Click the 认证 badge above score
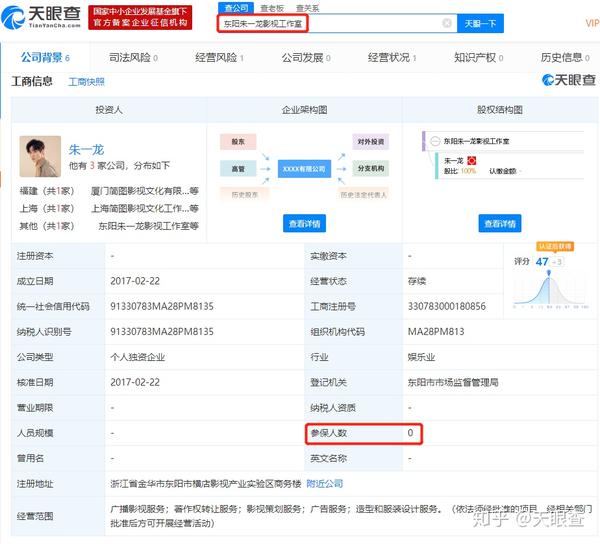The height and width of the screenshot is (544, 600). (x=555, y=246)
